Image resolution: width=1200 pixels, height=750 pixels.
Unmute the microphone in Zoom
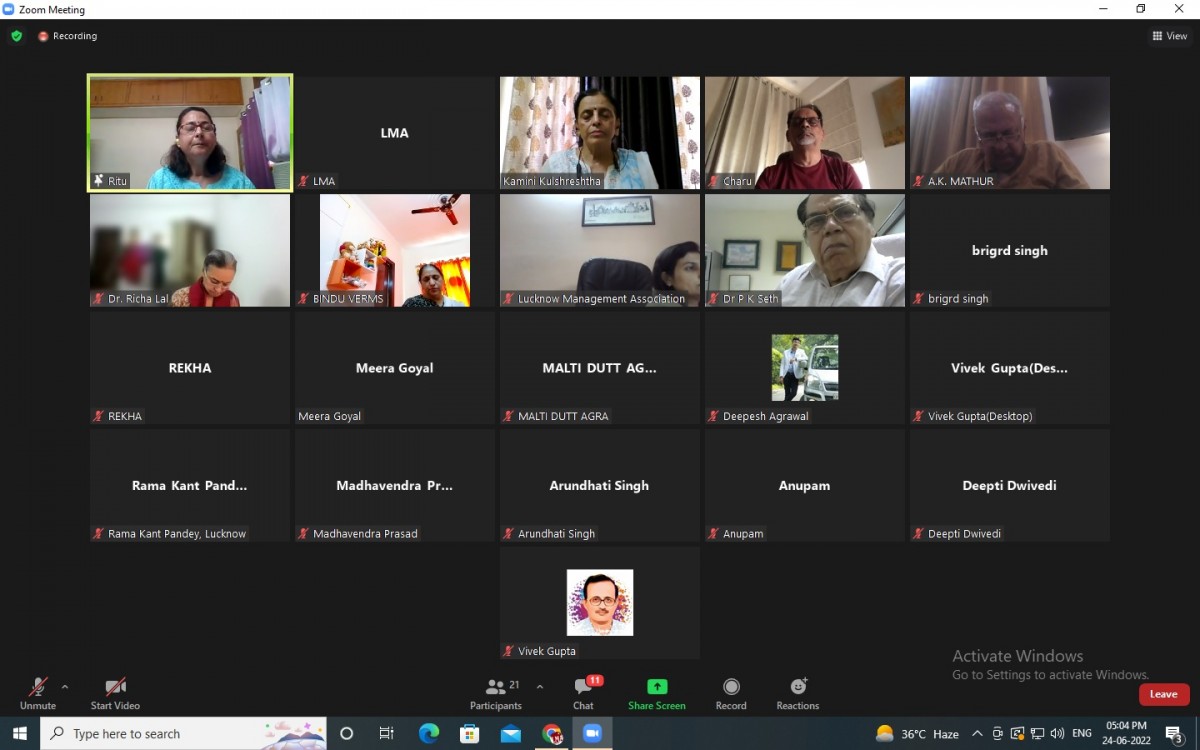pyautogui.click(x=38, y=693)
